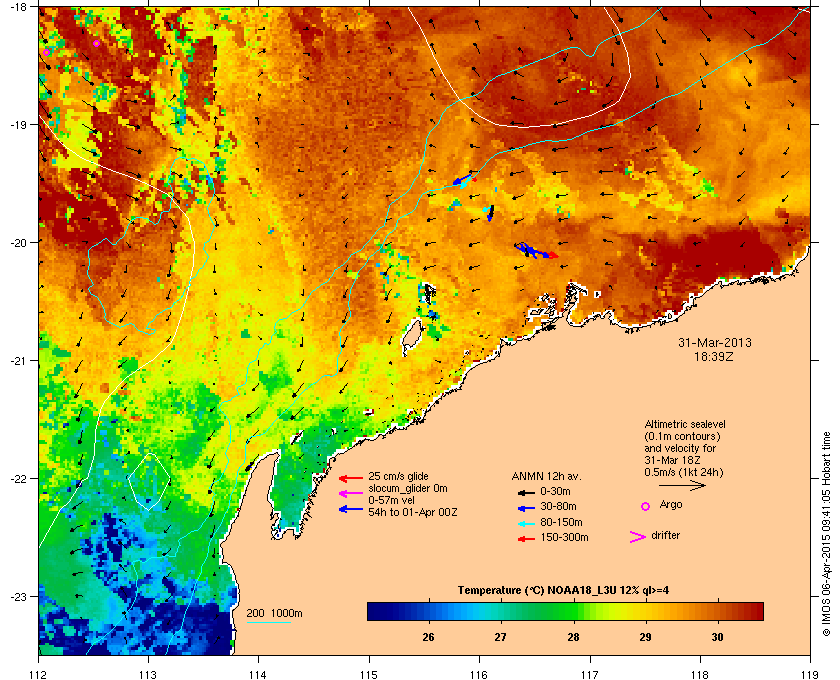Image resolution: width=840 pixels, height=680 pixels.
Task: Click the time text 18:39Z
Action: click(x=715, y=356)
